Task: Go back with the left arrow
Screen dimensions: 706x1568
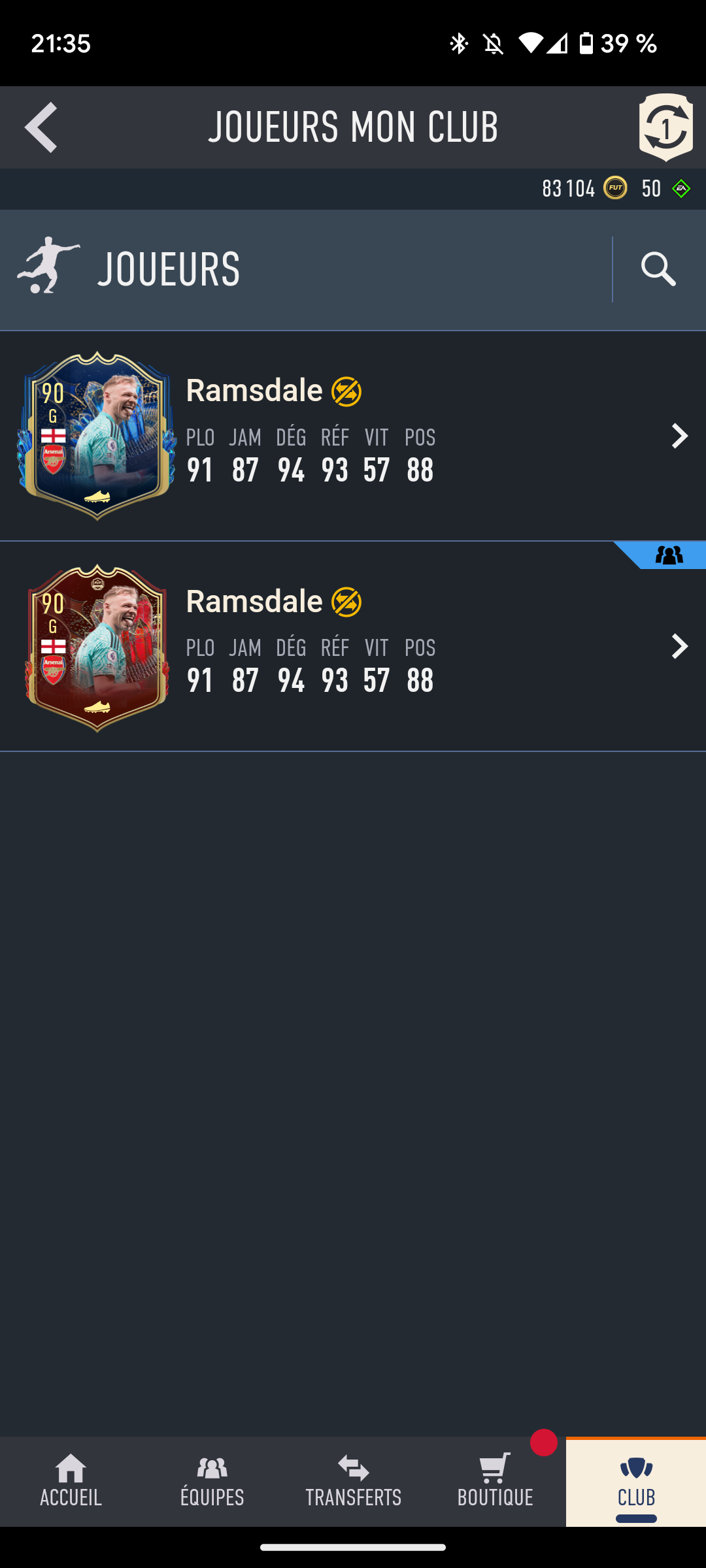Action: click(x=41, y=127)
